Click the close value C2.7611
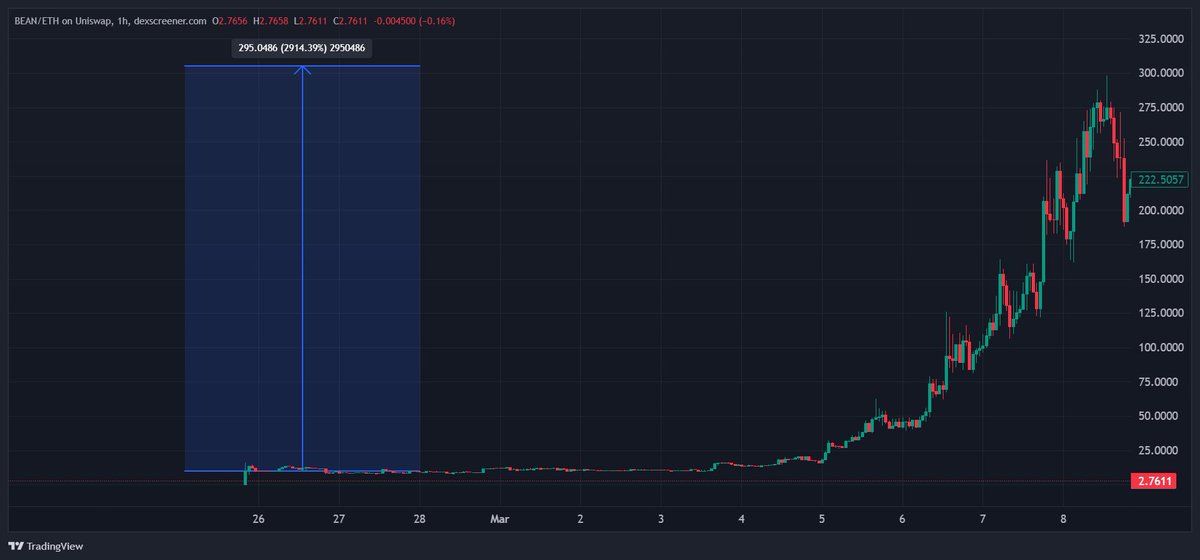Screen dimensions: 1200x560 pos(351,19)
